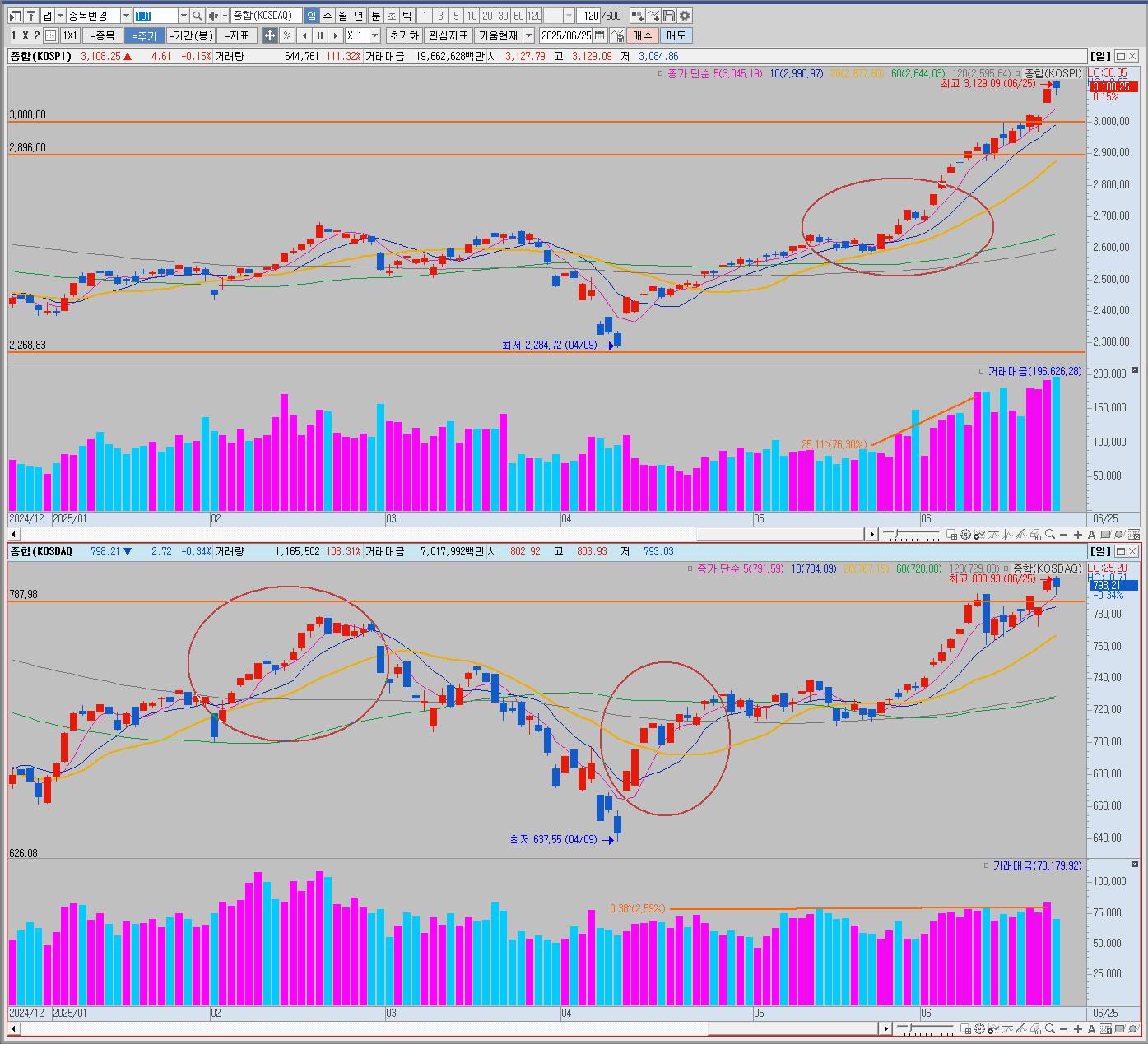Viewport: 1148px width, 1044px height.
Task: Click the 1X1 layout button
Action: (70, 35)
